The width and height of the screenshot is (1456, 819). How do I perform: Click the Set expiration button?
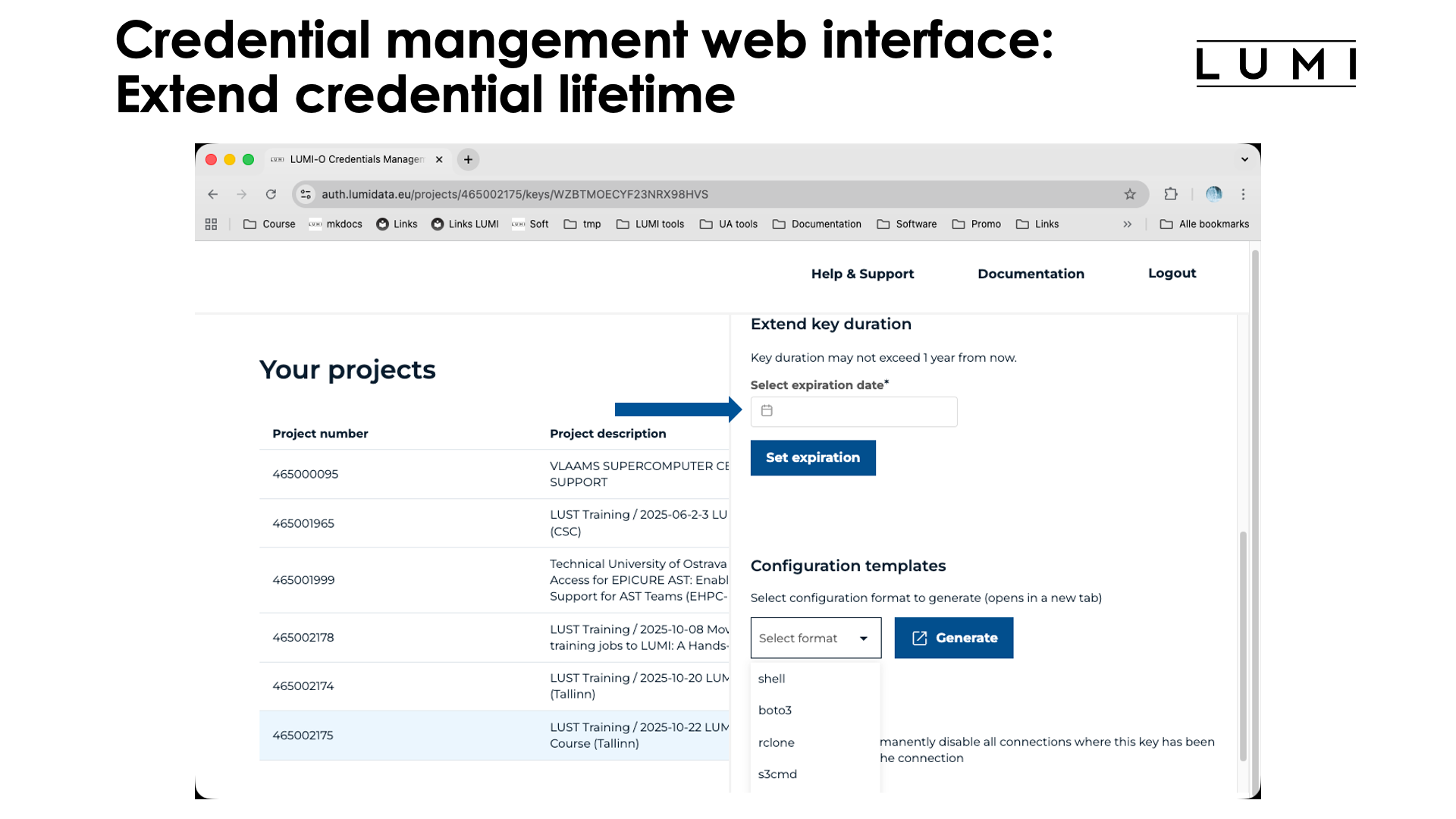(813, 457)
